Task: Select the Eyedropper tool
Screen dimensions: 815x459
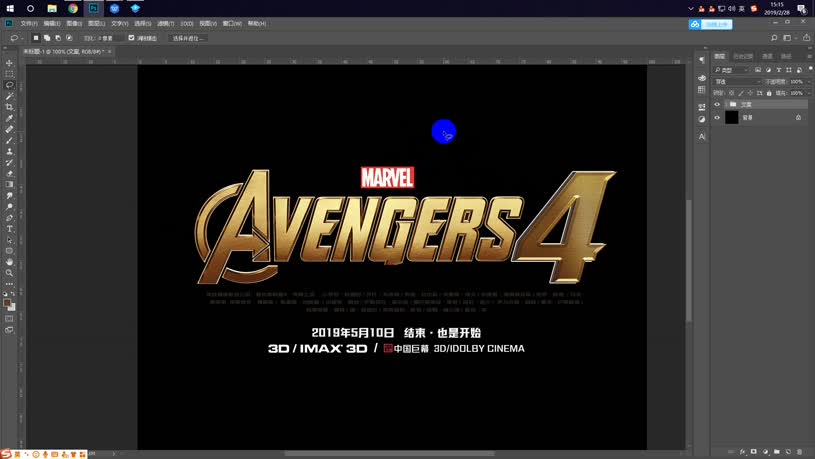Action: [x=9, y=118]
